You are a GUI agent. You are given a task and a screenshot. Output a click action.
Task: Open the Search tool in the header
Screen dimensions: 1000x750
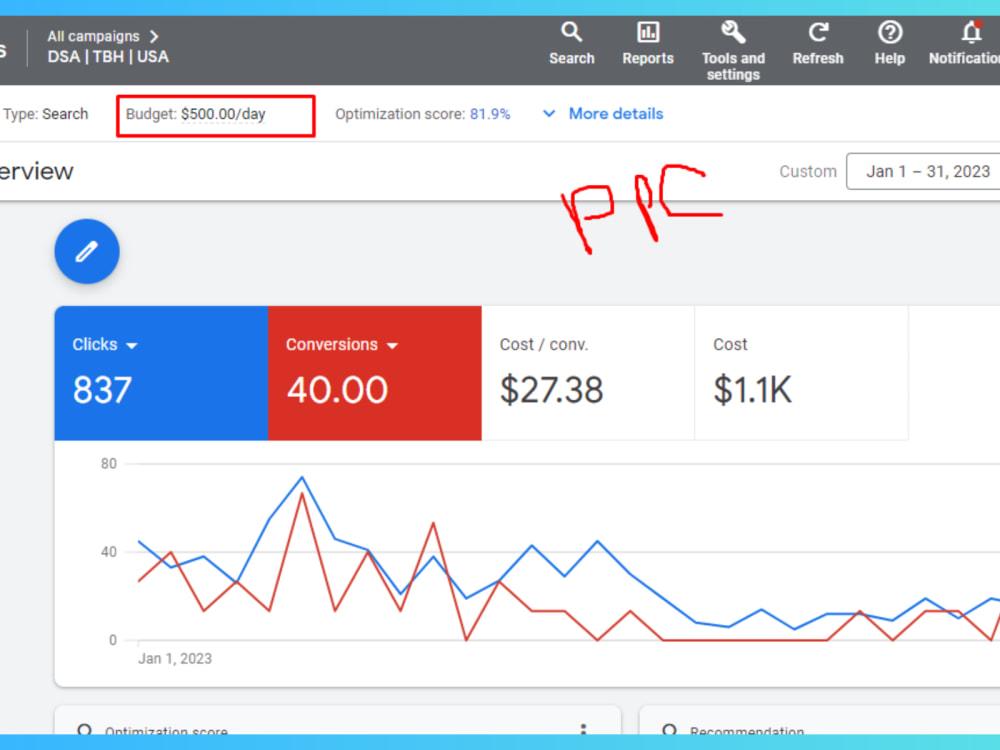point(571,43)
